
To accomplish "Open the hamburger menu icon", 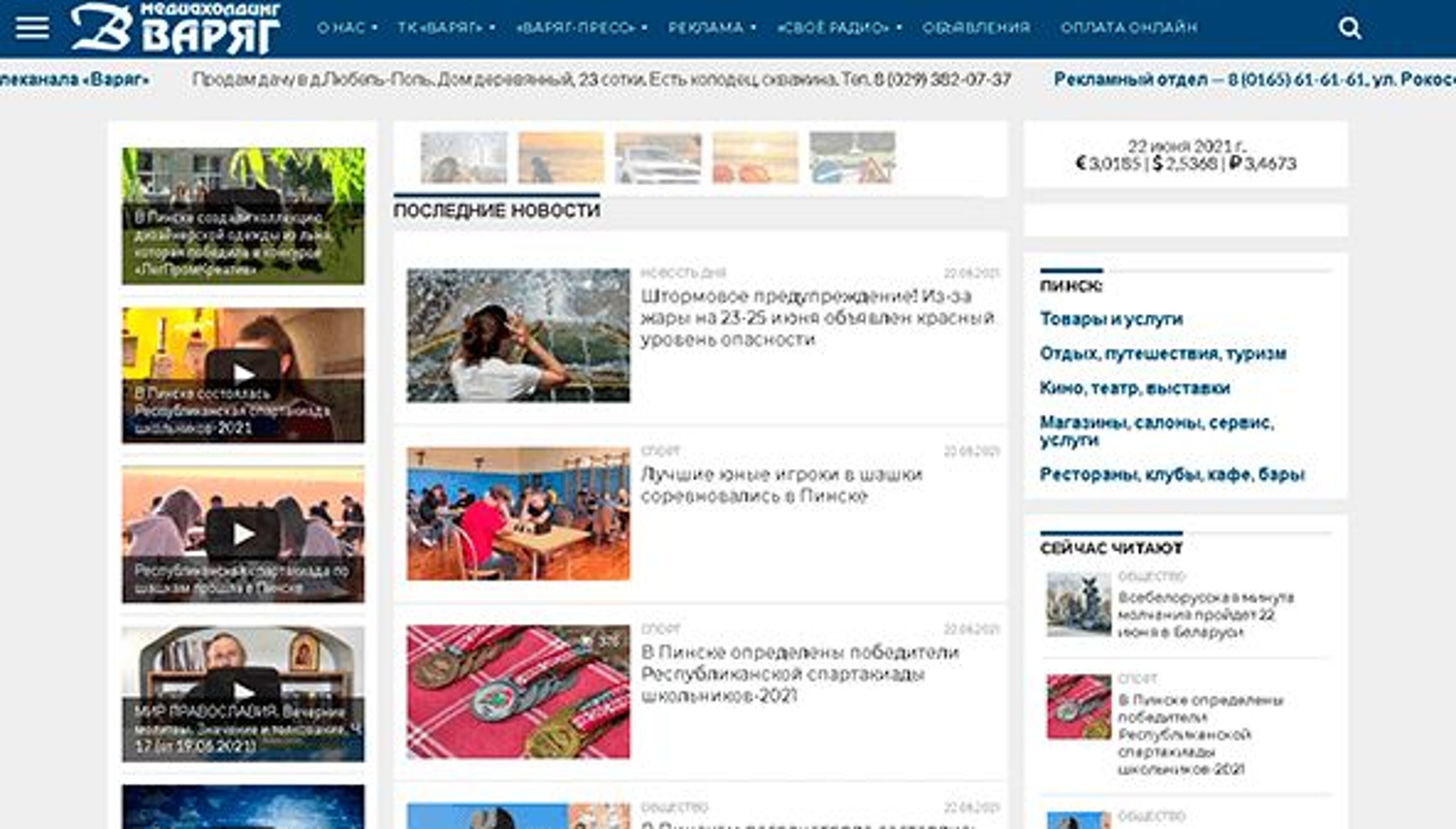I will pyautogui.click(x=32, y=28).
